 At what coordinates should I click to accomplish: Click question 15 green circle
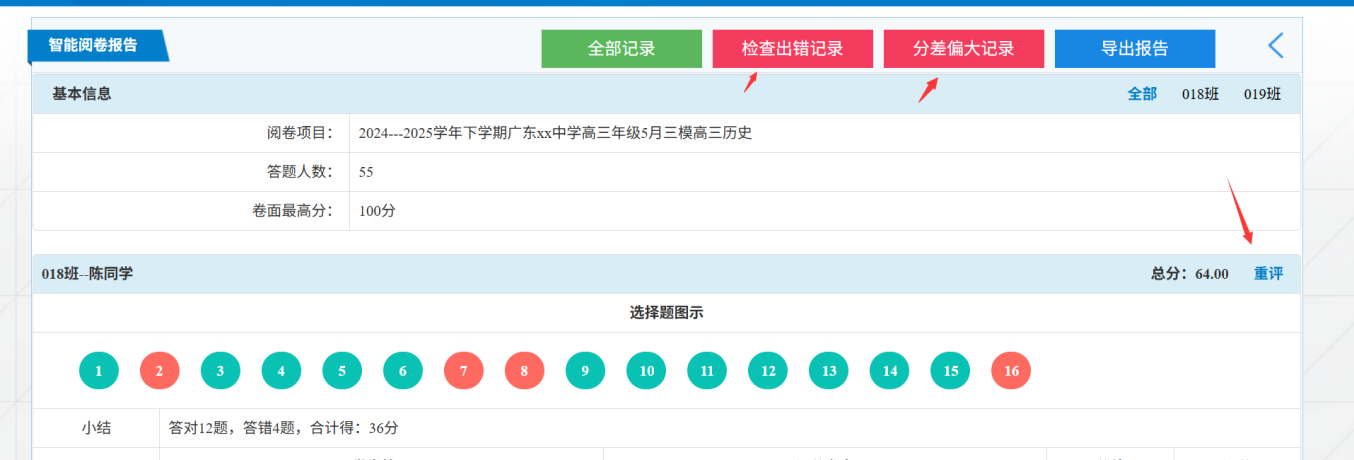coord(950,371)
